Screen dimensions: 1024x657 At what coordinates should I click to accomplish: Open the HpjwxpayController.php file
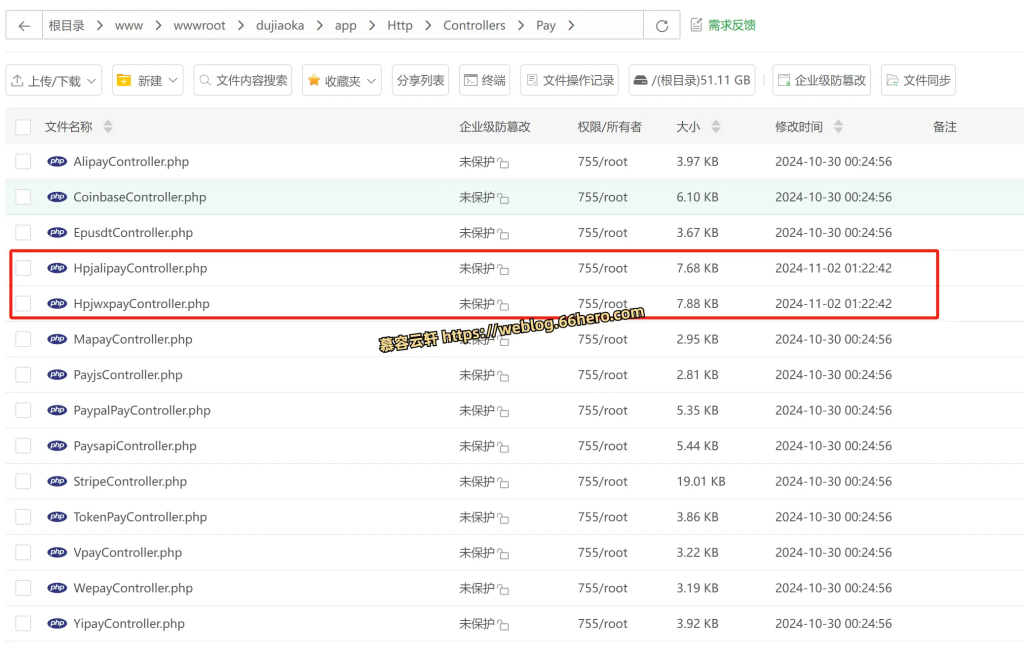tap(141, 304)
